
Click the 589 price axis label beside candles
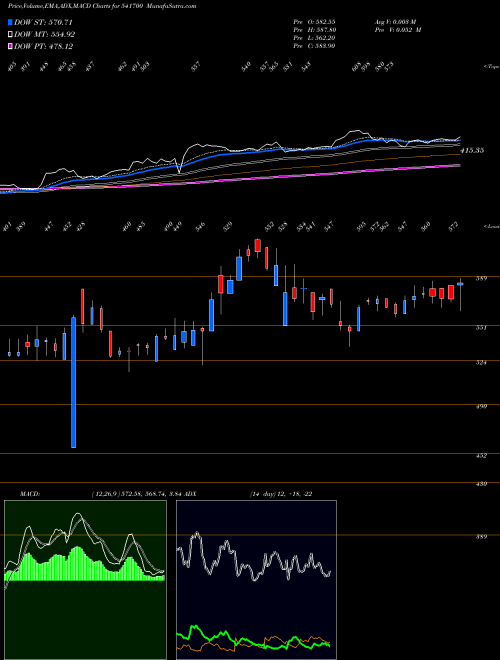(482, 278)
